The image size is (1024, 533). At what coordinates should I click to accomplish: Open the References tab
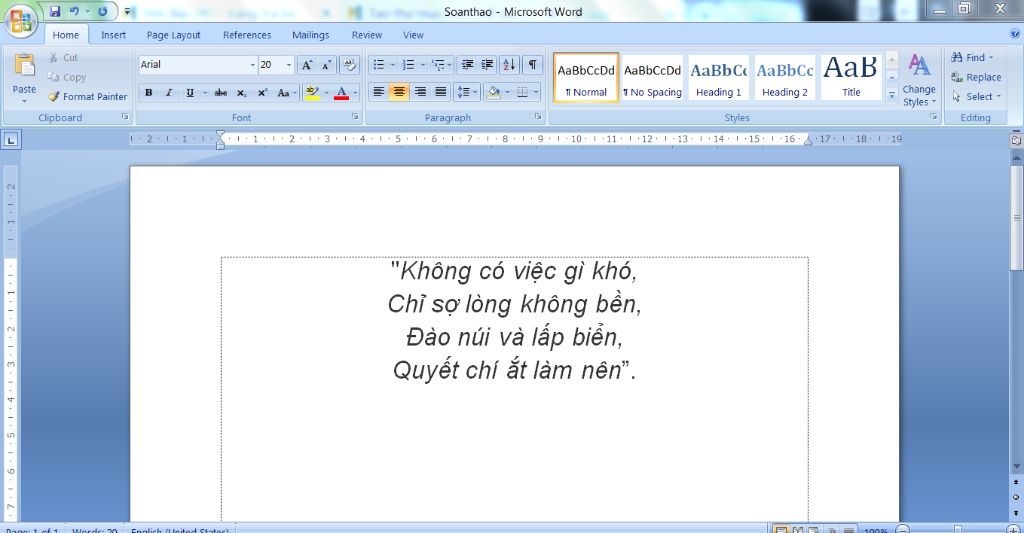[247, 35]
